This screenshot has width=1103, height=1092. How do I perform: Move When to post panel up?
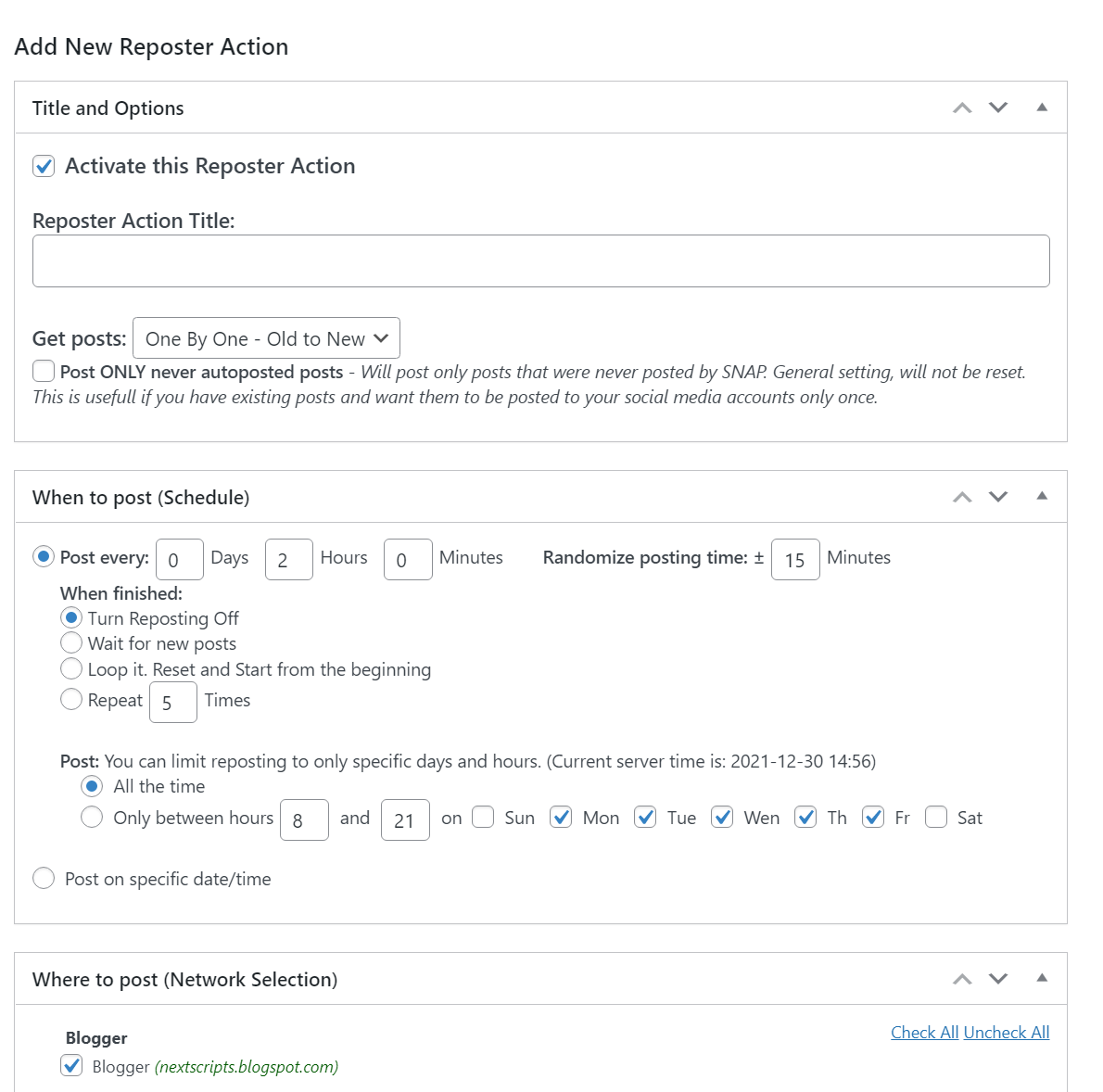coord(962,498)
